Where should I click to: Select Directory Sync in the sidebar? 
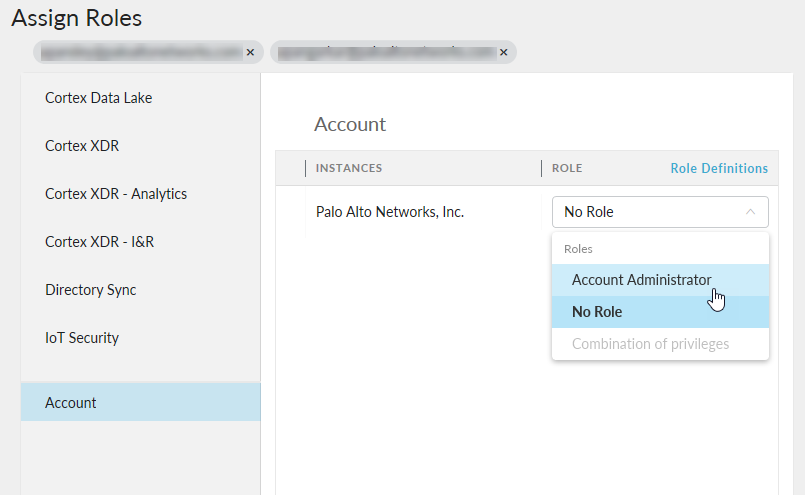pos(90,290)
